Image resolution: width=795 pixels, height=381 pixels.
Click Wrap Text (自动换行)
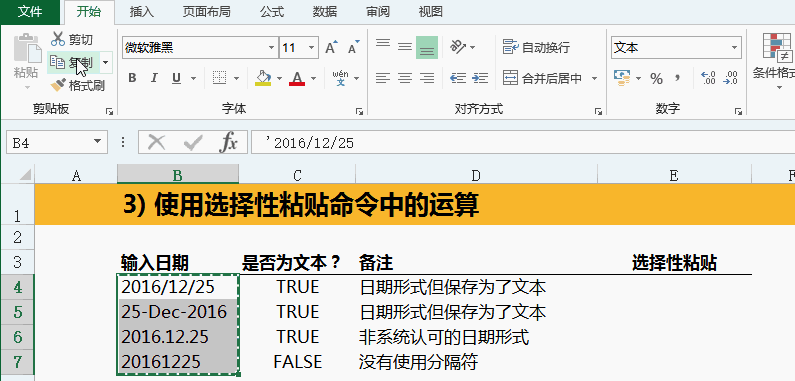(x=536, y=48)
